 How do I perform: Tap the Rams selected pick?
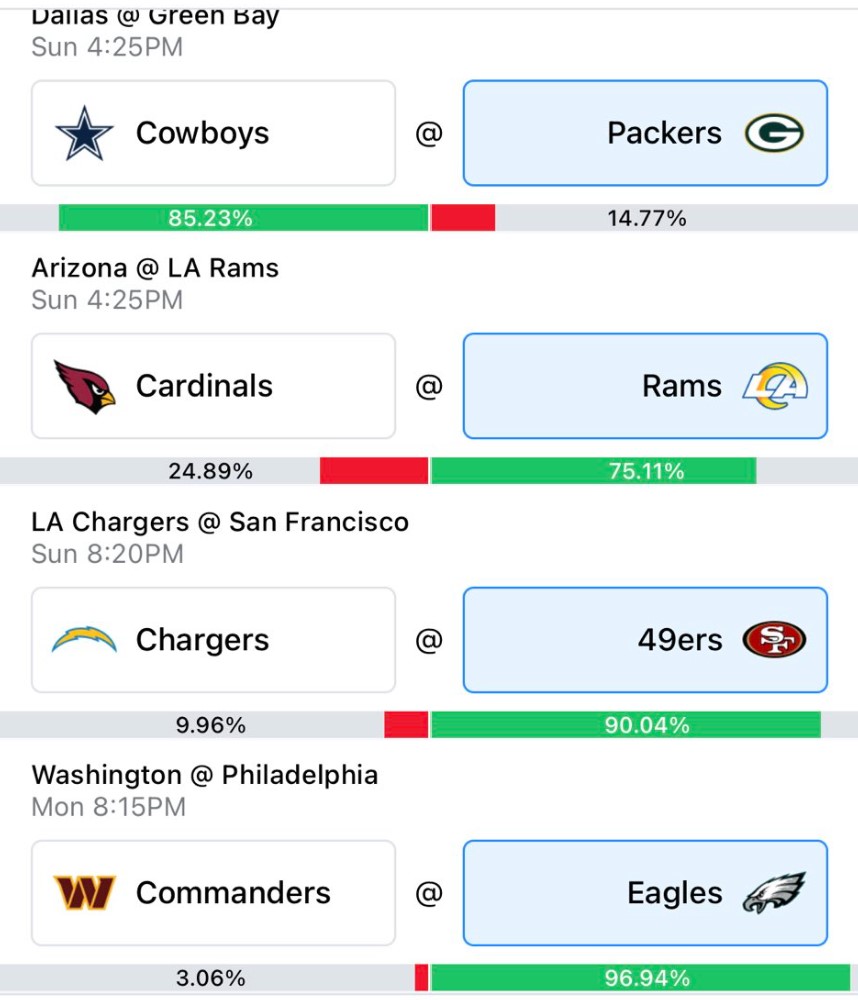tap(645, 386)
